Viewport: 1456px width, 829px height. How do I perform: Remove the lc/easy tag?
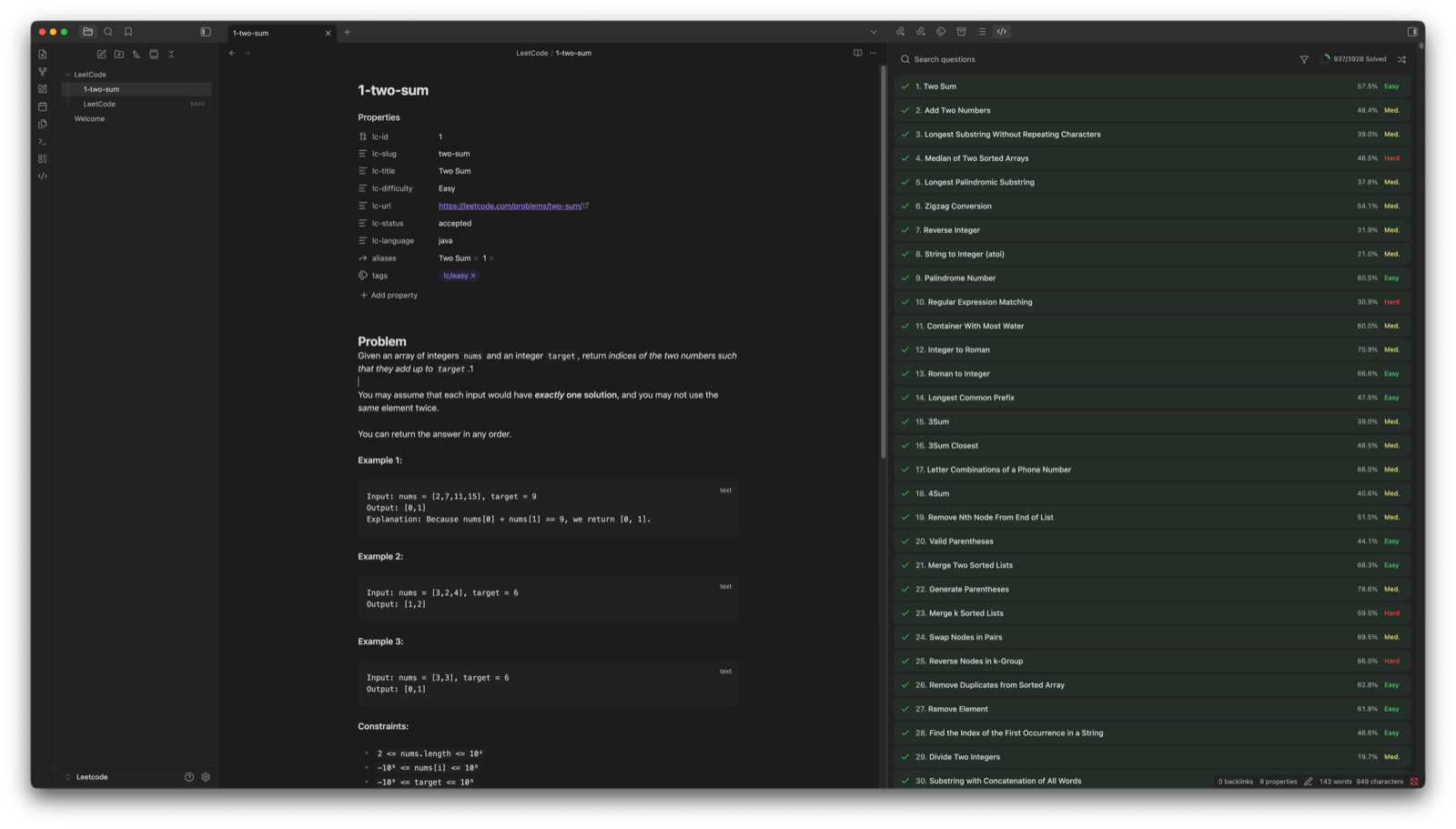473,276
